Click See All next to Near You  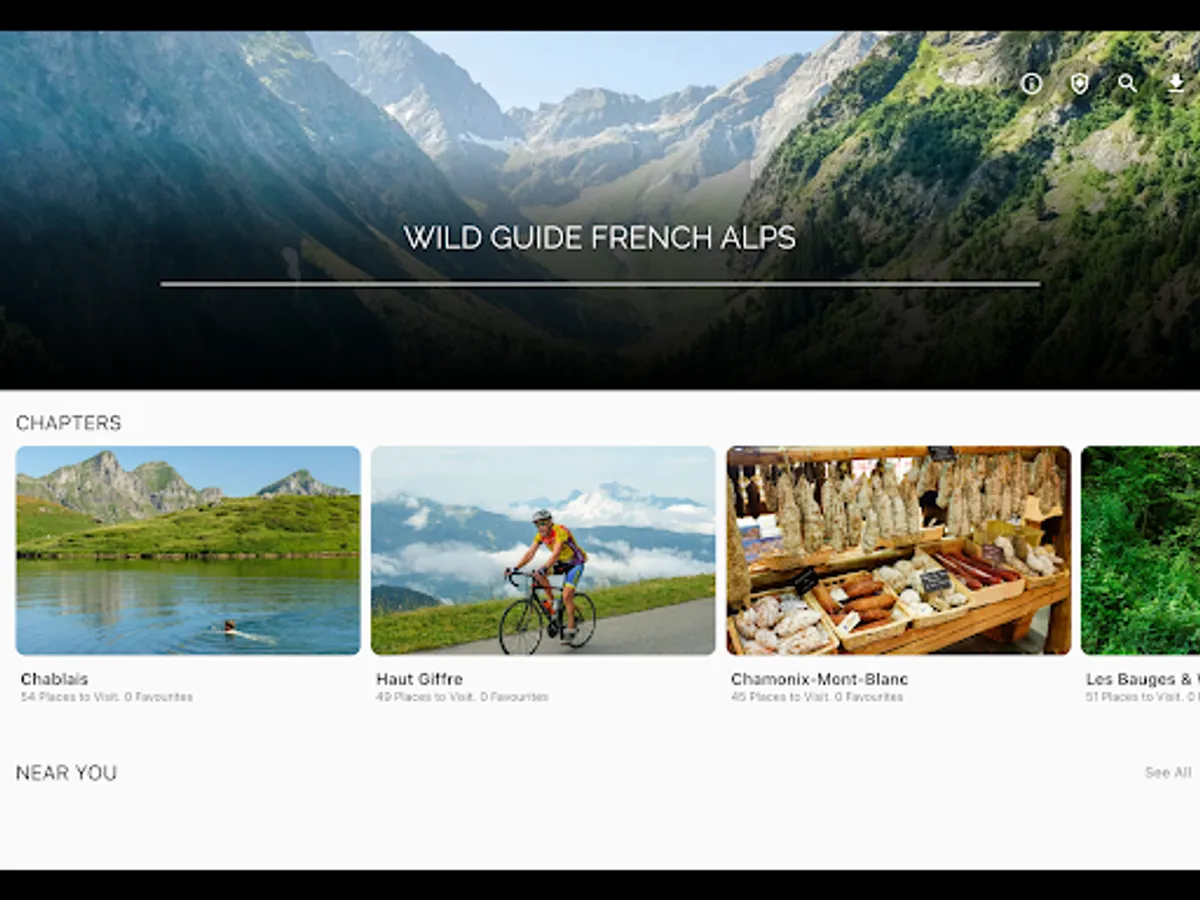tap(1168, 773)
